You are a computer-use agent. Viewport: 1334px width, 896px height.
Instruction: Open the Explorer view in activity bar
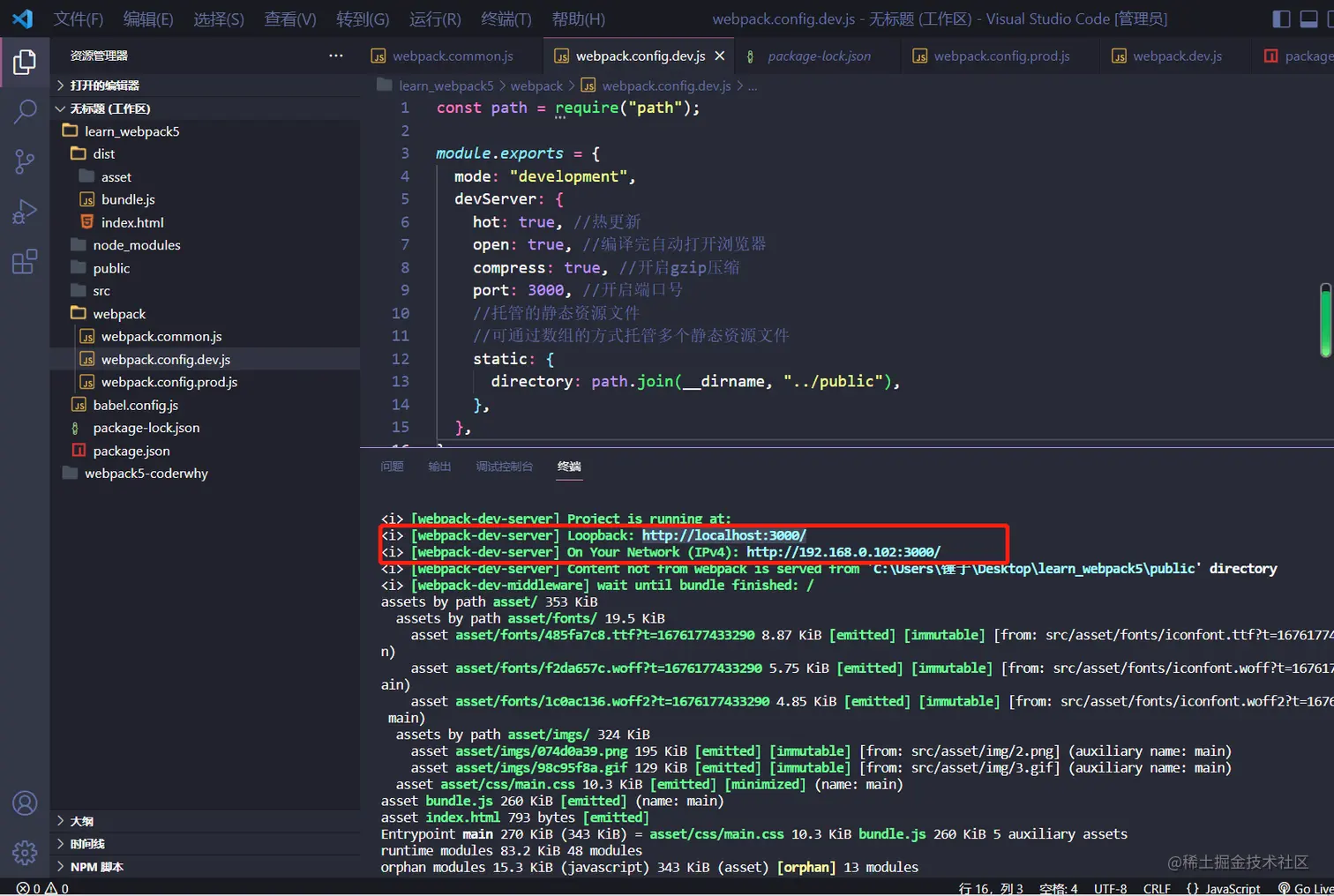(25, 62)
